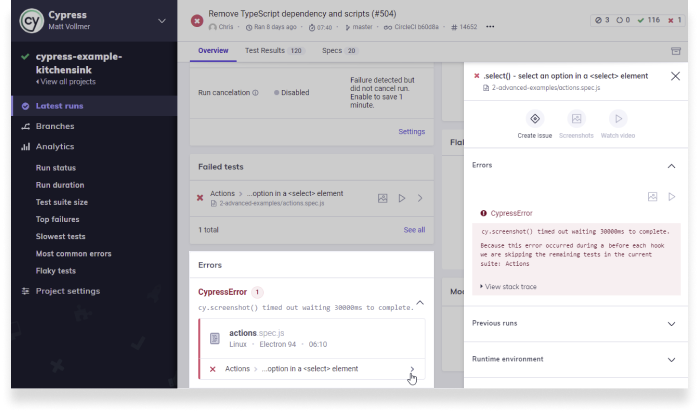Open failed test details chevron in Failed tests

tap(420, 198)
